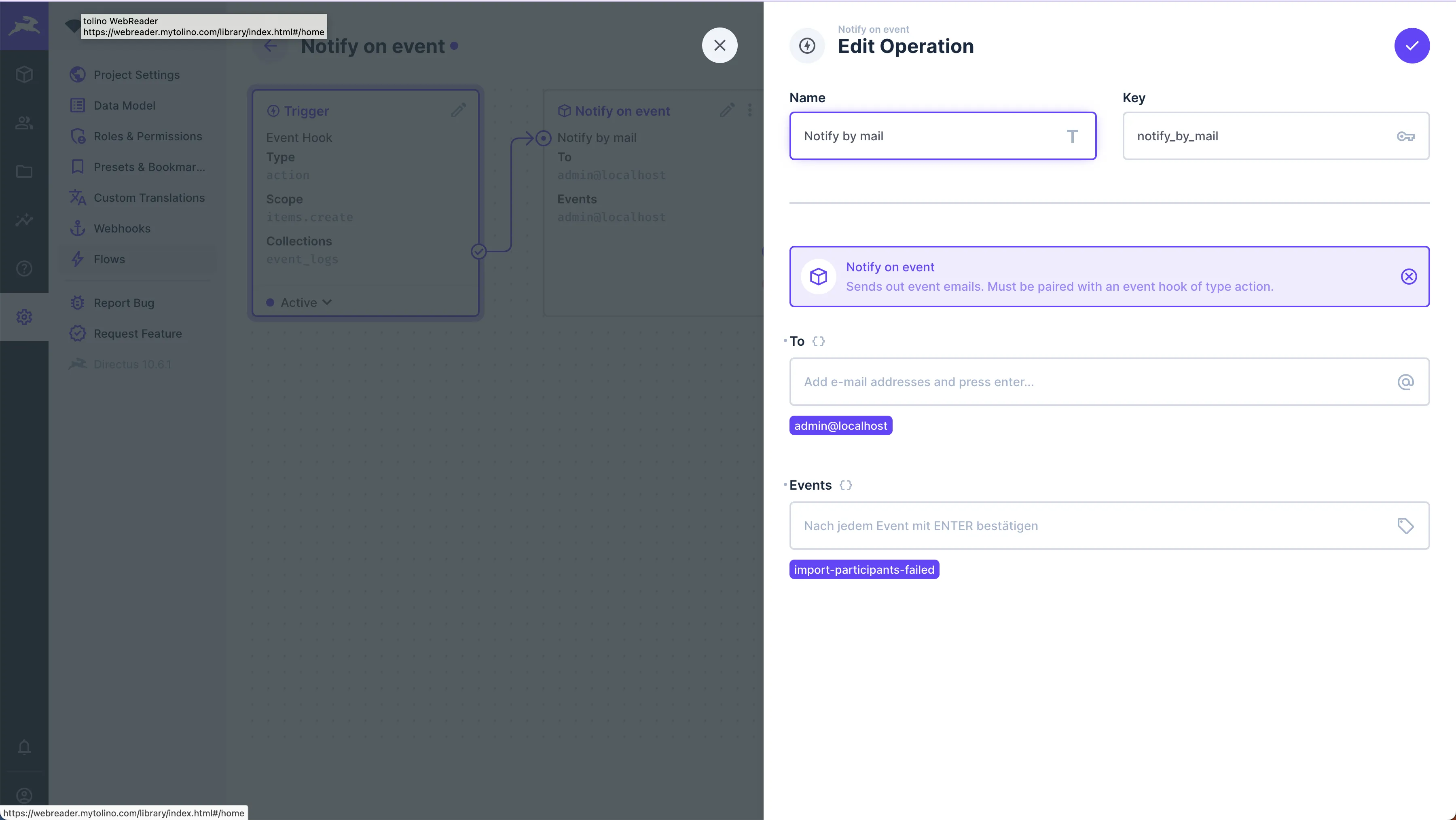Image resolution: width=1456 pixels, height=820 pixels.
Task: Click the Trigger node edit pencil icon
Action: coord(459,110)
